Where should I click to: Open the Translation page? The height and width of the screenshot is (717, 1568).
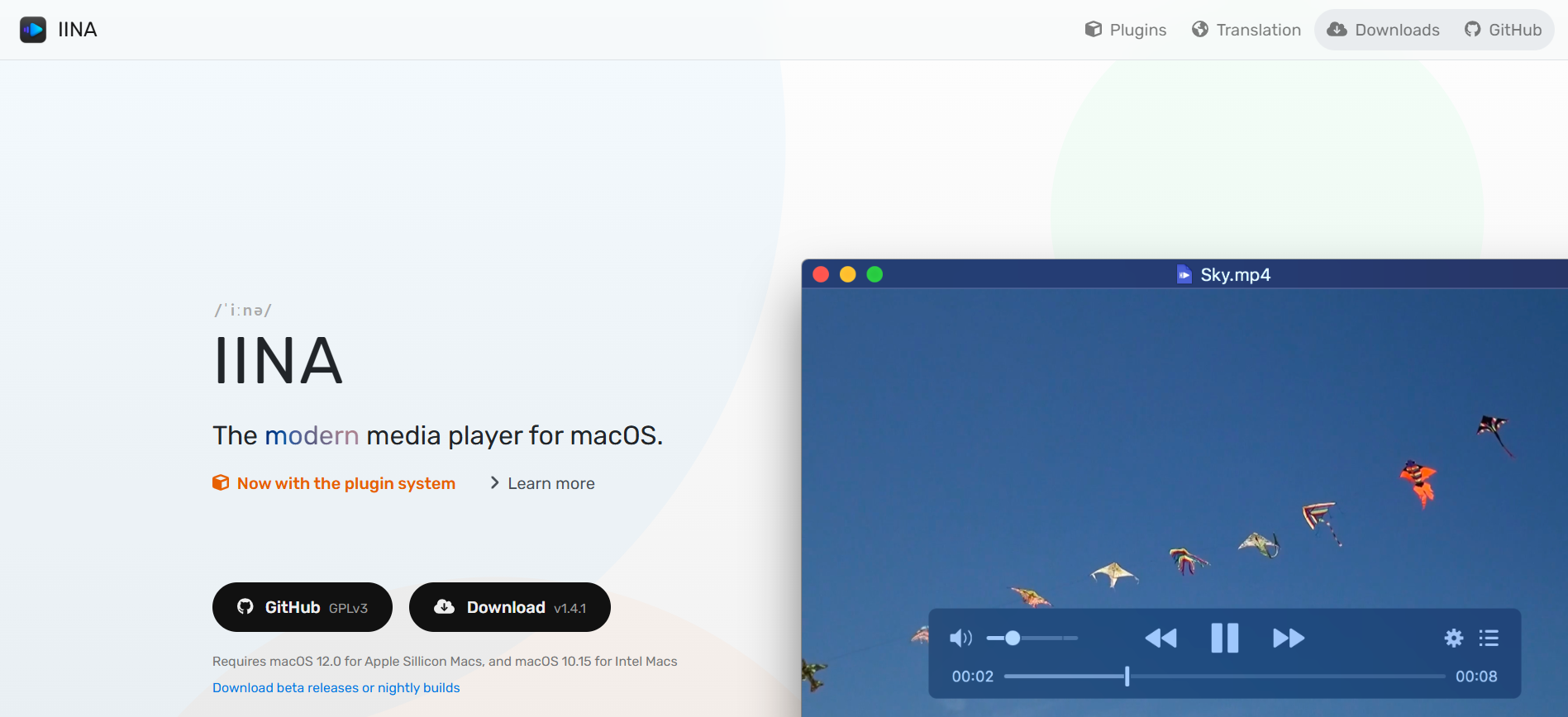(x=1246, y=30)
